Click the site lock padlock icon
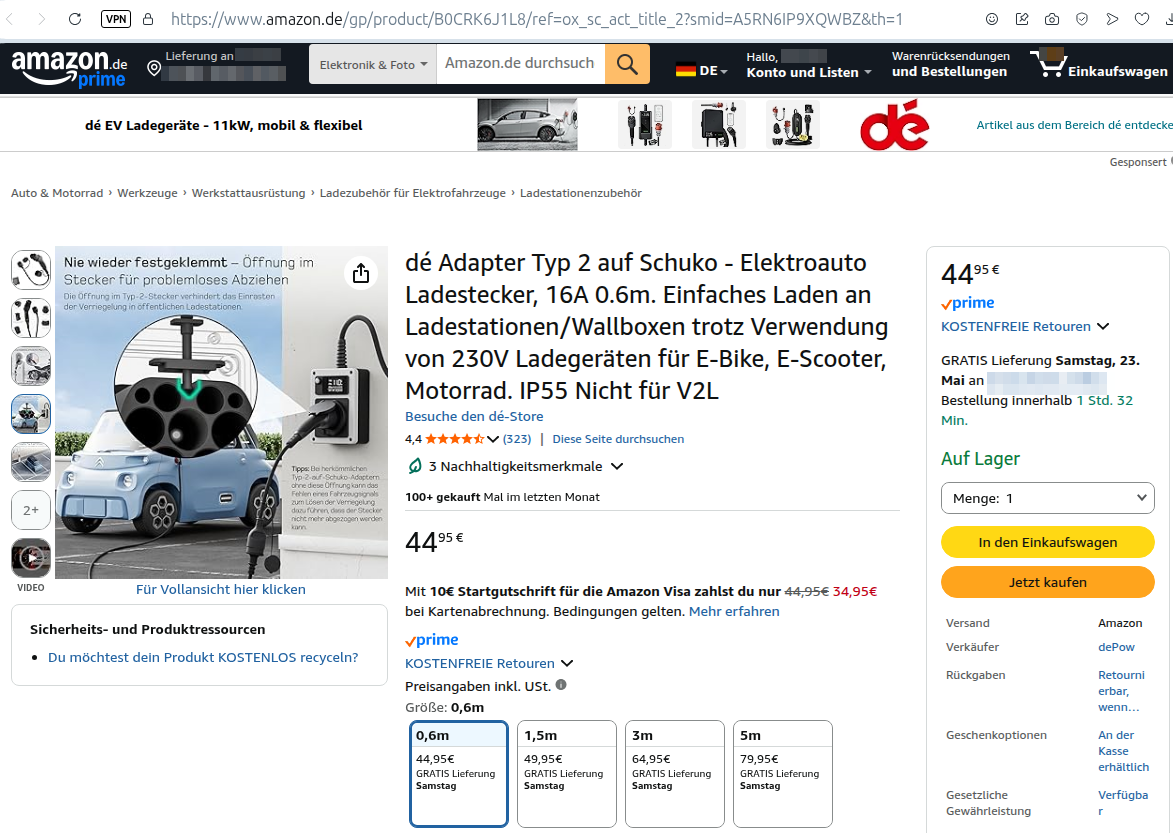 148,19
